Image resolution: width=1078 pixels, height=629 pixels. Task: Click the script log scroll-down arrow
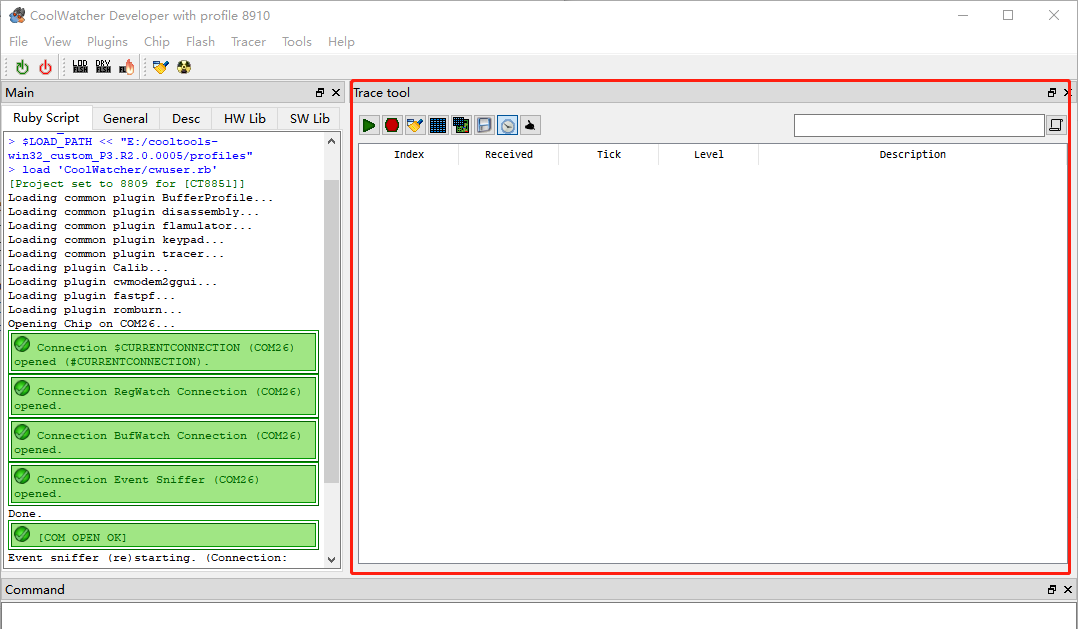pyautogui.click(x=331, y=560)
